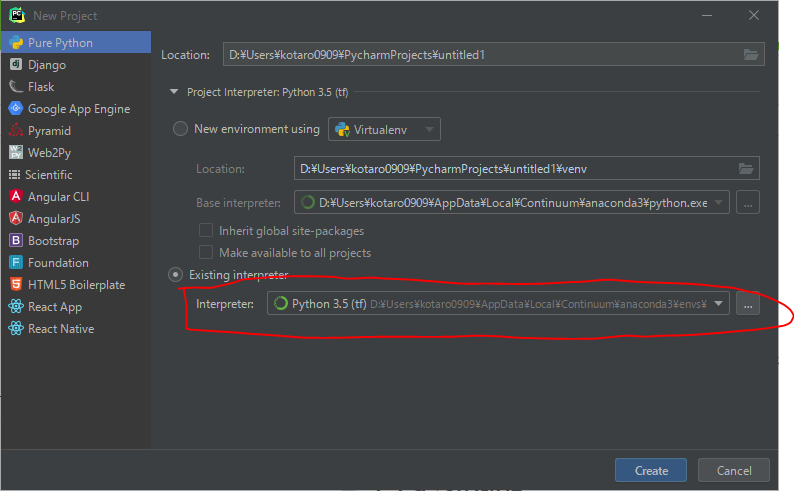
Task: Enable Inherit global site-packages checkbox
Action: (206, 230)
